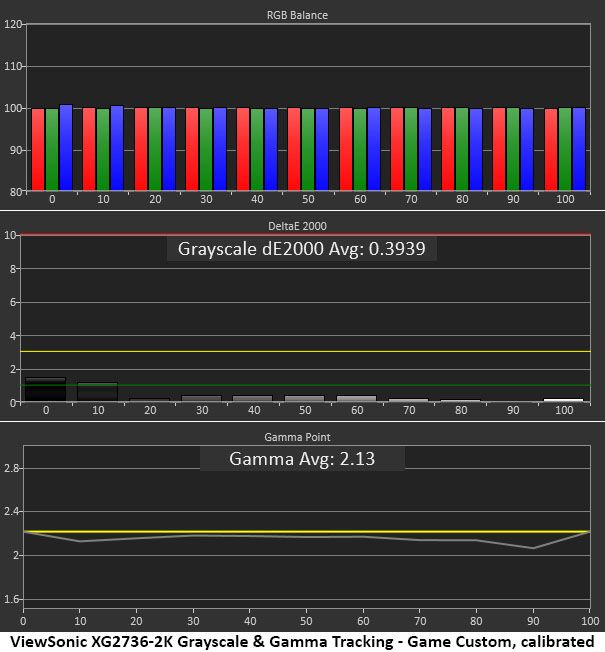Image resolution: width=605 pixels, height=652 pixels.
Task: Click the DeltaE bar at 10
Action: click(97, 392)
